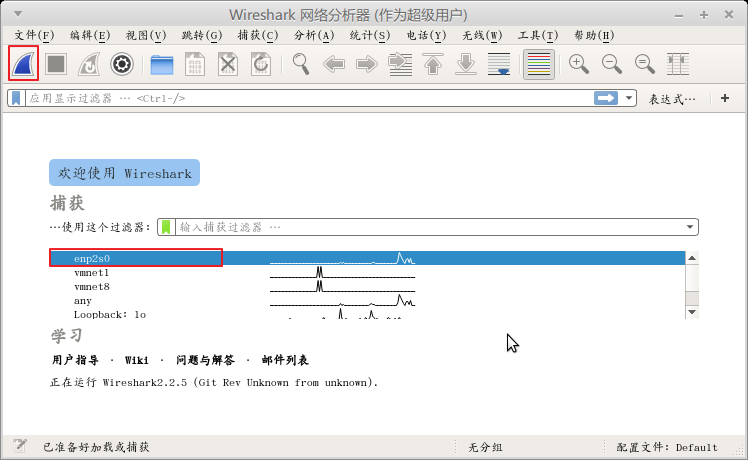Select the vmnet8 interface
The height and width of the screenshot is (460, 748).
(x=367, y=286)
